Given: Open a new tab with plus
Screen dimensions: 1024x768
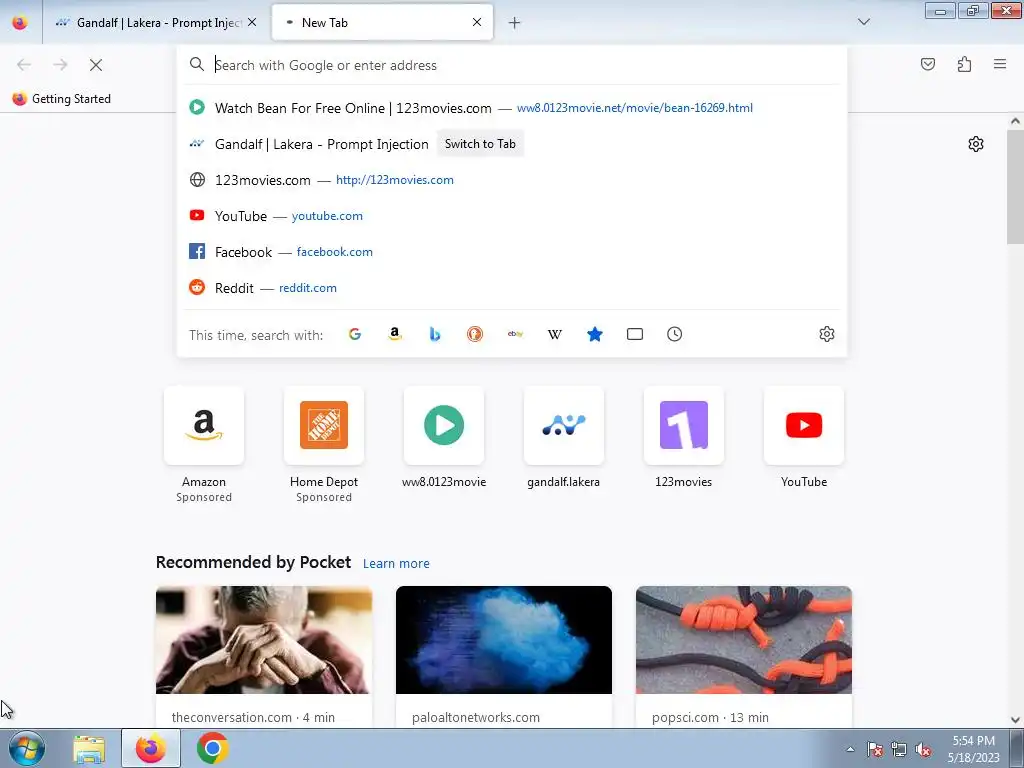Looking at the screenshot, I should [515, 23].
